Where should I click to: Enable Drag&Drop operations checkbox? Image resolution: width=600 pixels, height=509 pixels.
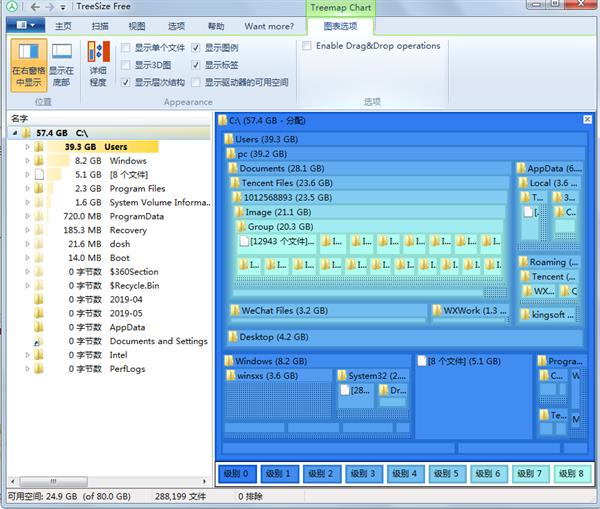(x=307, y=46)
